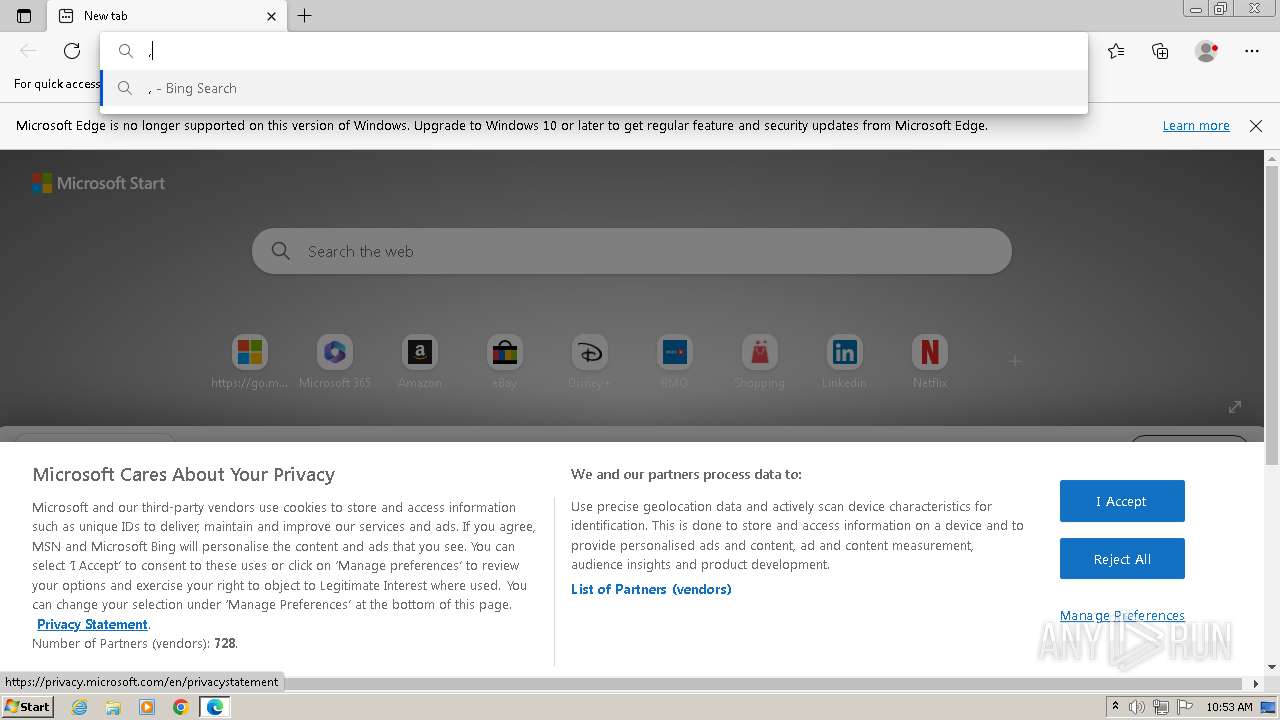This screenshot has width=1280, height=720.
Task: Open the https://go.m... quick link tile
Action: 249,362
